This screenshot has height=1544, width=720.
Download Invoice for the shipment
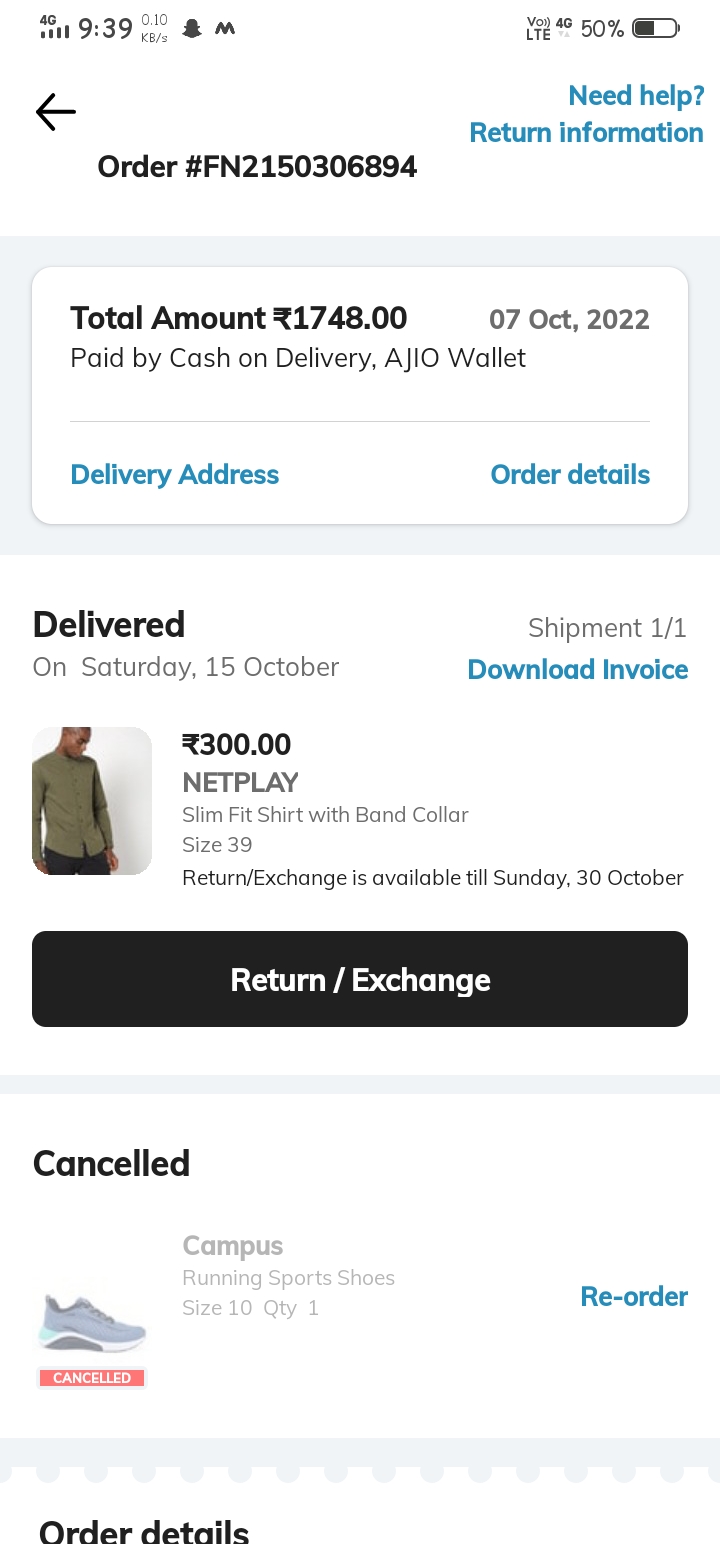click(578, 670)
